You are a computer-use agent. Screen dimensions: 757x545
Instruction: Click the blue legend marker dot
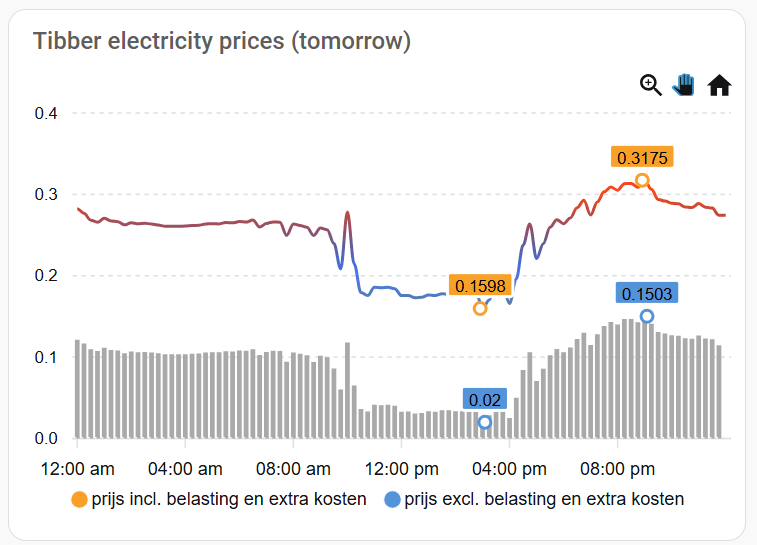[392, 499]
